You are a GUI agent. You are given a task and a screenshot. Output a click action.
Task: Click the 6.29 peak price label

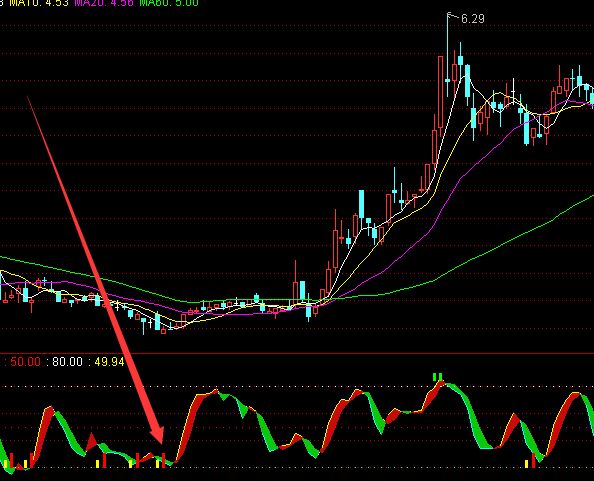(472, 19)
